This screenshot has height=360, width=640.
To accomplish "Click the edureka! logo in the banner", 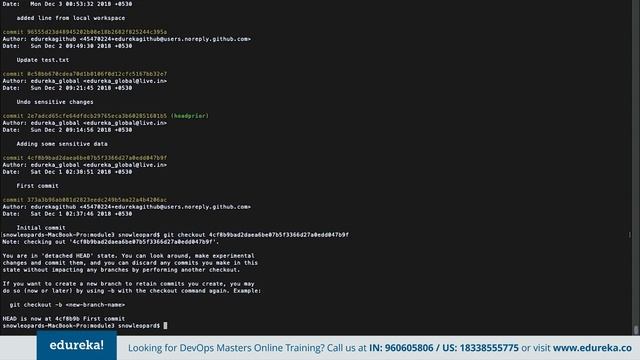I will pos(77,345).
